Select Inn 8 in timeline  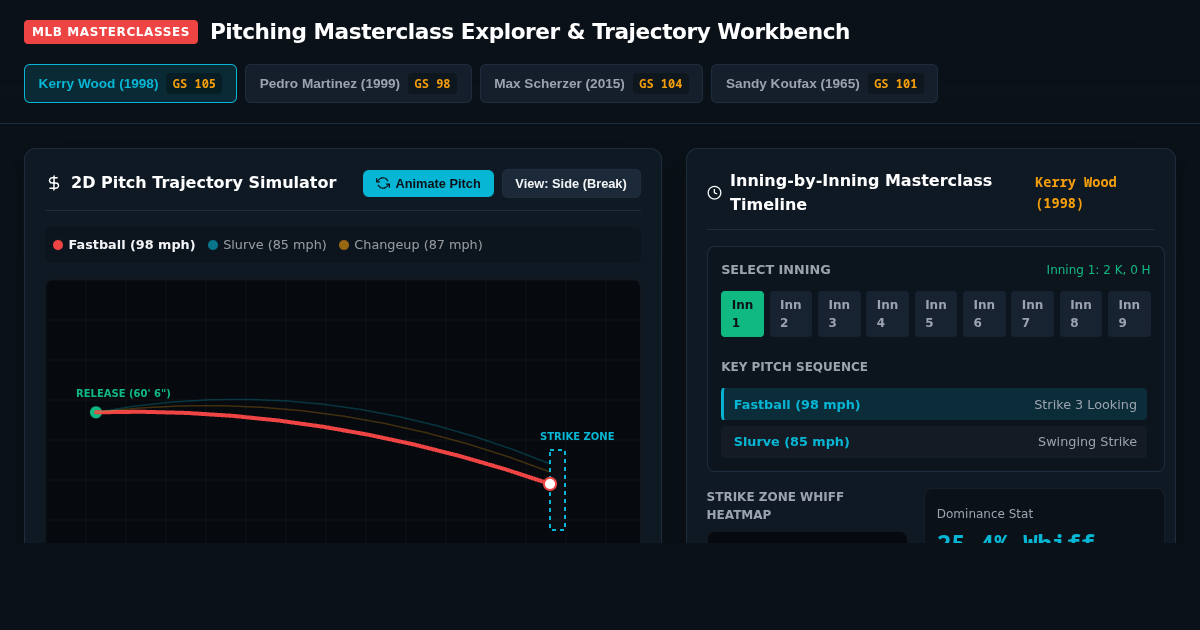1081,314
